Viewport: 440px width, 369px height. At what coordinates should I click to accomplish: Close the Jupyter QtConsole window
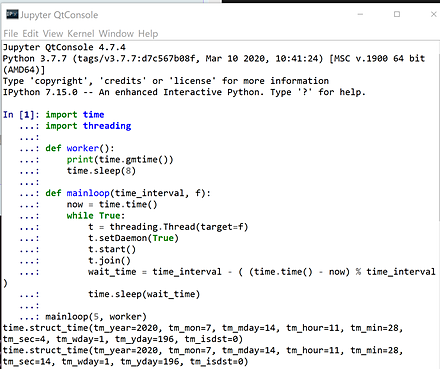tap(433, 14)
